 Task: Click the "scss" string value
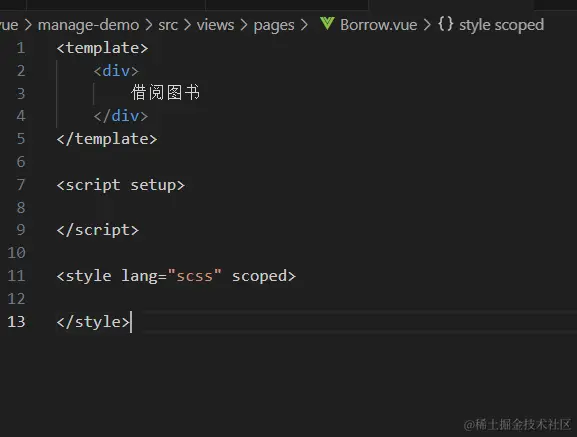(x=195, y=276)
